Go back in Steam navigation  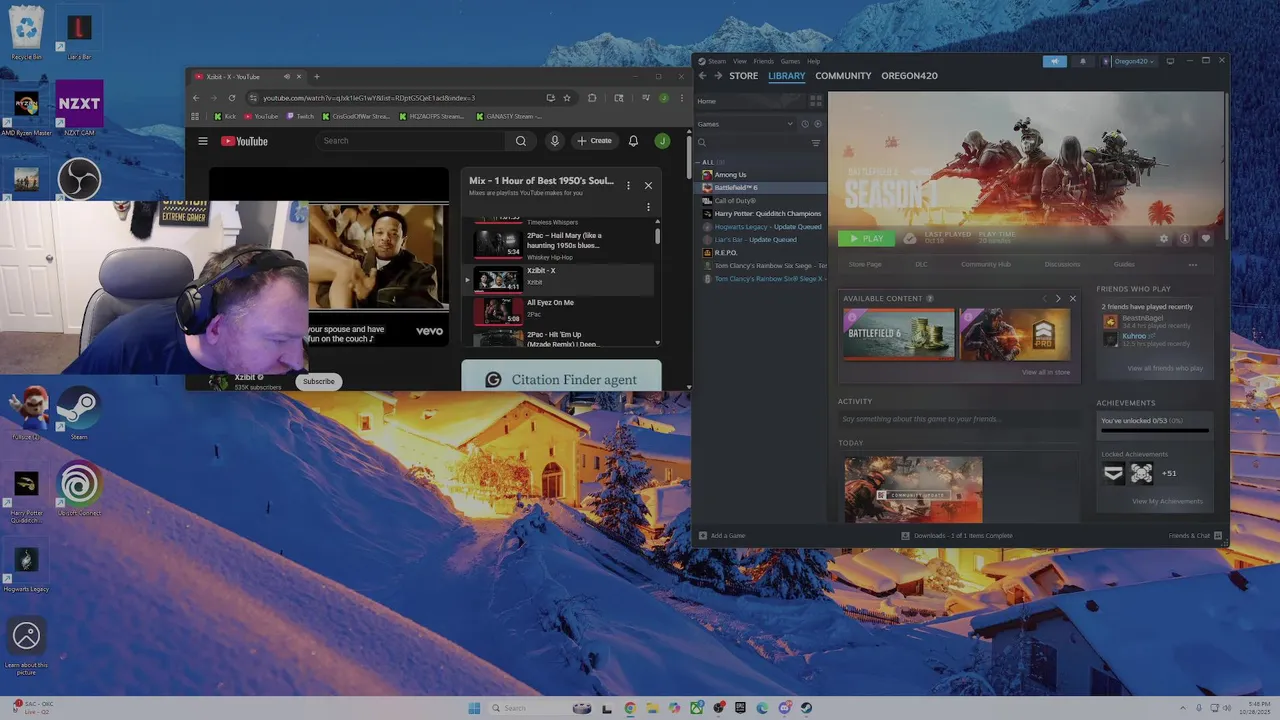click(x=702, y=76)
